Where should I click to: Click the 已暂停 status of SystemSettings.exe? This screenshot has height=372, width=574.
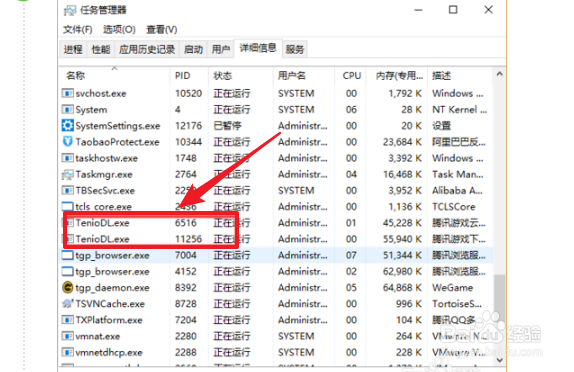point(227,126)
